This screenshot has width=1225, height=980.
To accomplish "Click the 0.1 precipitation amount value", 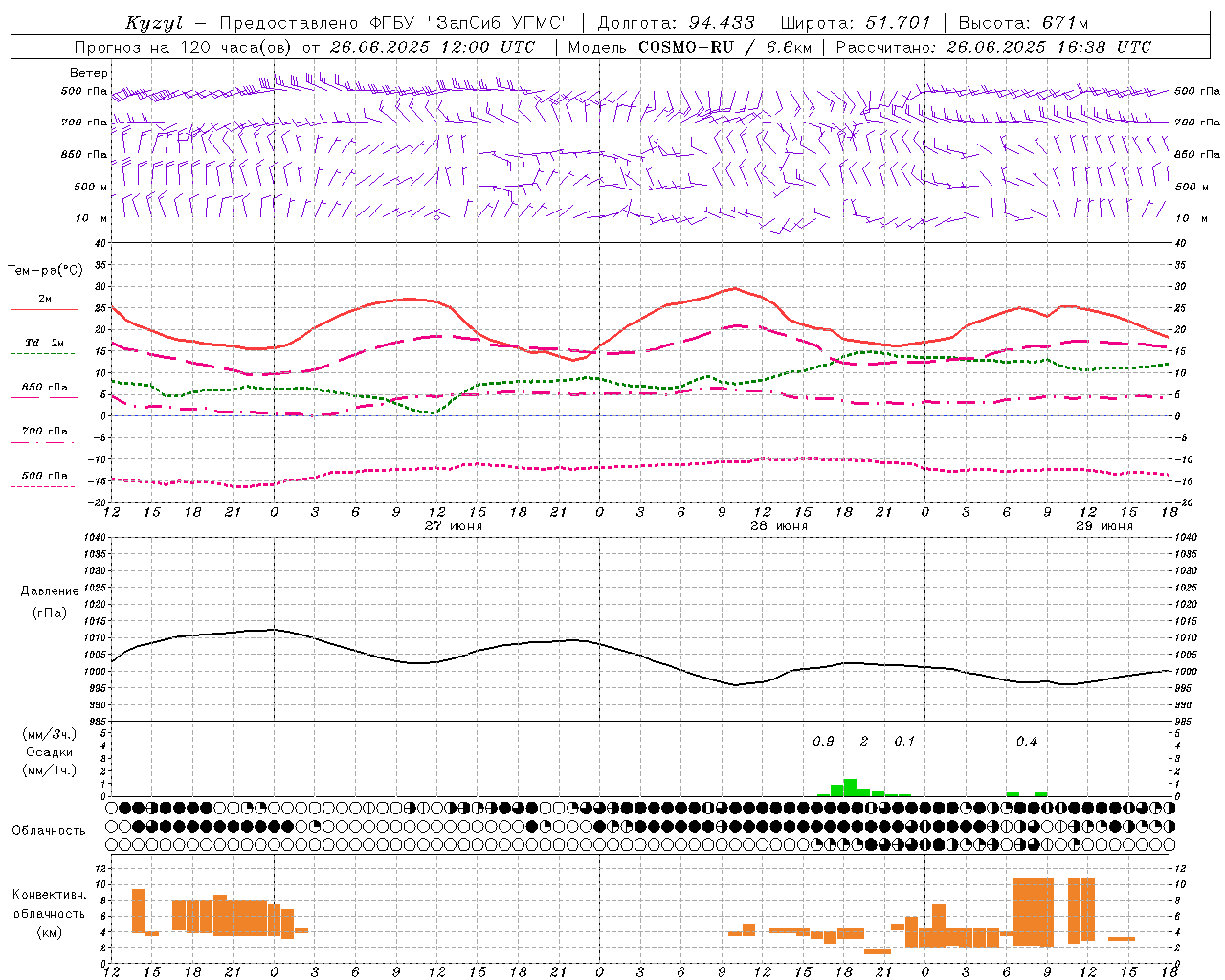I will coord(904,742).
